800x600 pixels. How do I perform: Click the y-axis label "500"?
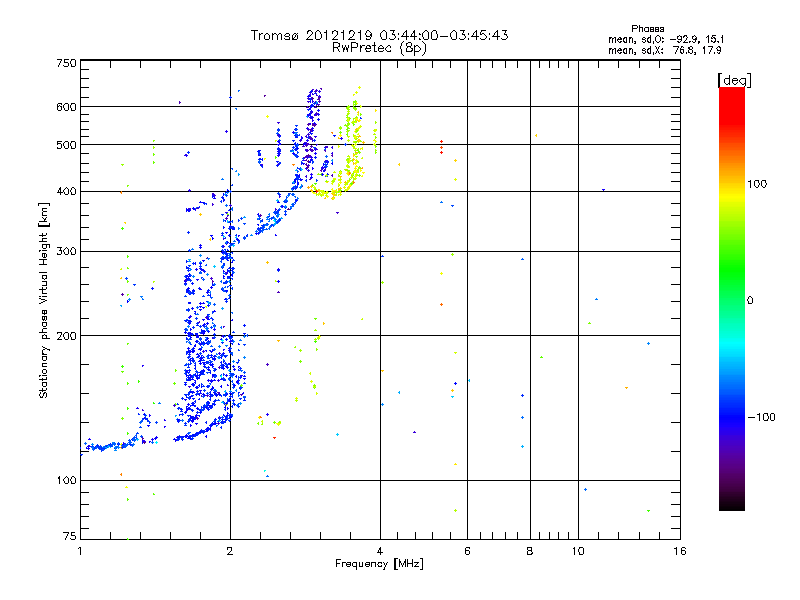click(x=66, y=145)
